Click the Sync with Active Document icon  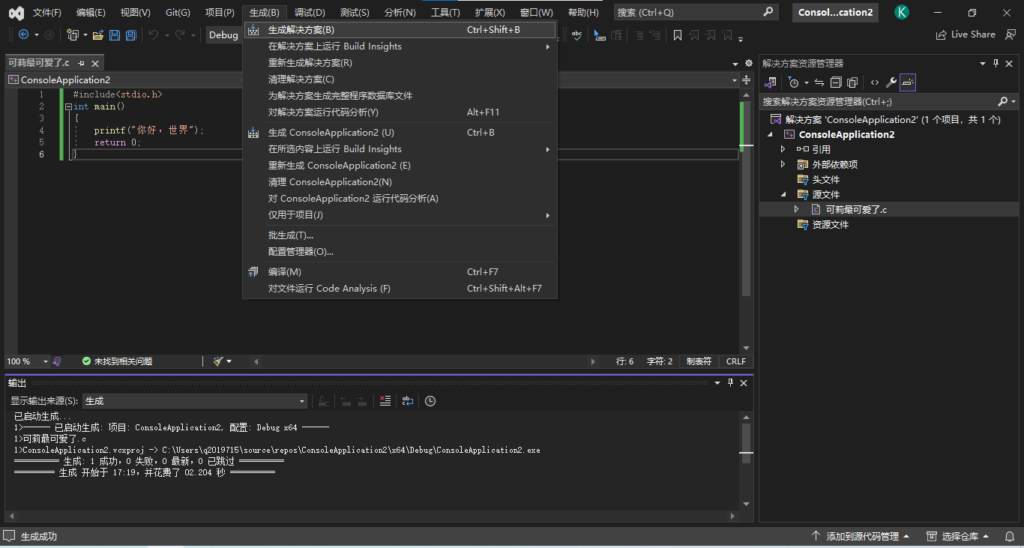820,82
